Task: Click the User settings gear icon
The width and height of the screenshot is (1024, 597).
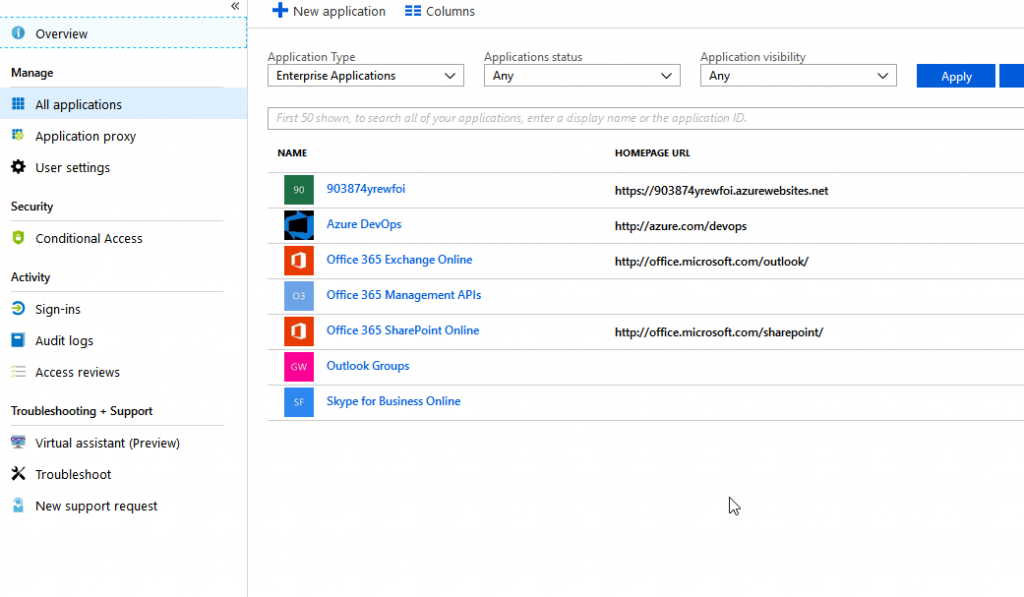Action: pos(18,167)
